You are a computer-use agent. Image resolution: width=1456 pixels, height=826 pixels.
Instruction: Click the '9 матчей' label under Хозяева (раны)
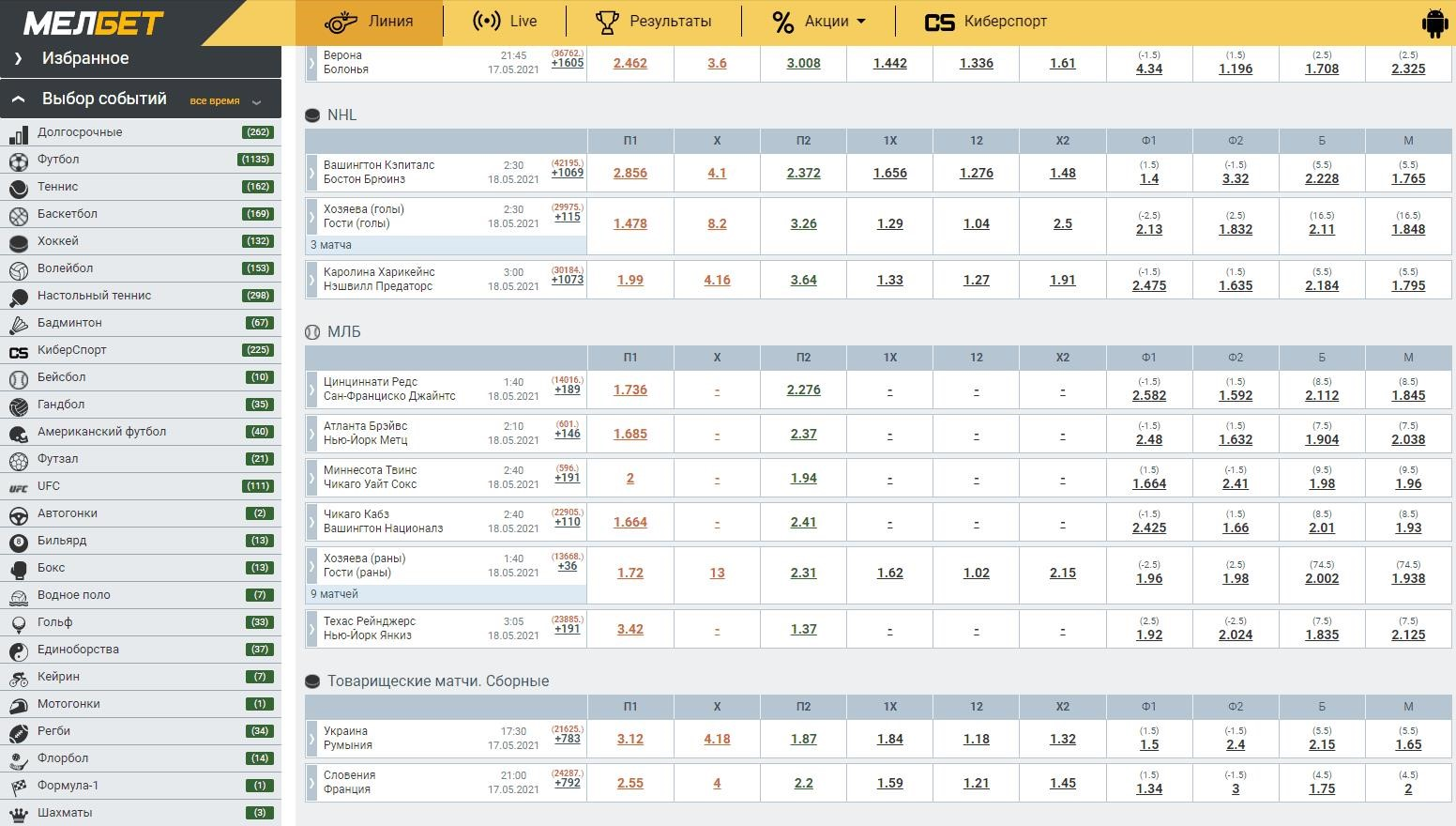pyautogui.click(x=334, y=594)
